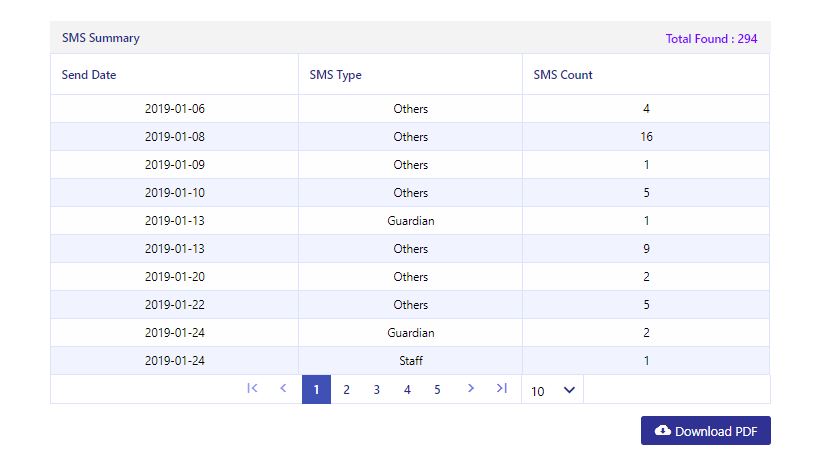This screenshot has width=828, height=472.
Task: Open rows-per-page dropdown showing 10
Action: (552, 390)
